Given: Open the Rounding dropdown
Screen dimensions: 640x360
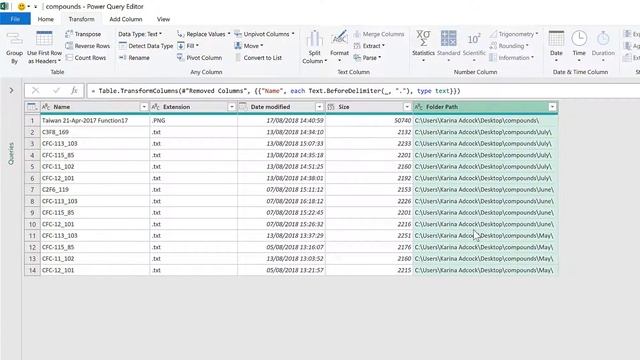Looking at the screenshot, I should [509, 46].
